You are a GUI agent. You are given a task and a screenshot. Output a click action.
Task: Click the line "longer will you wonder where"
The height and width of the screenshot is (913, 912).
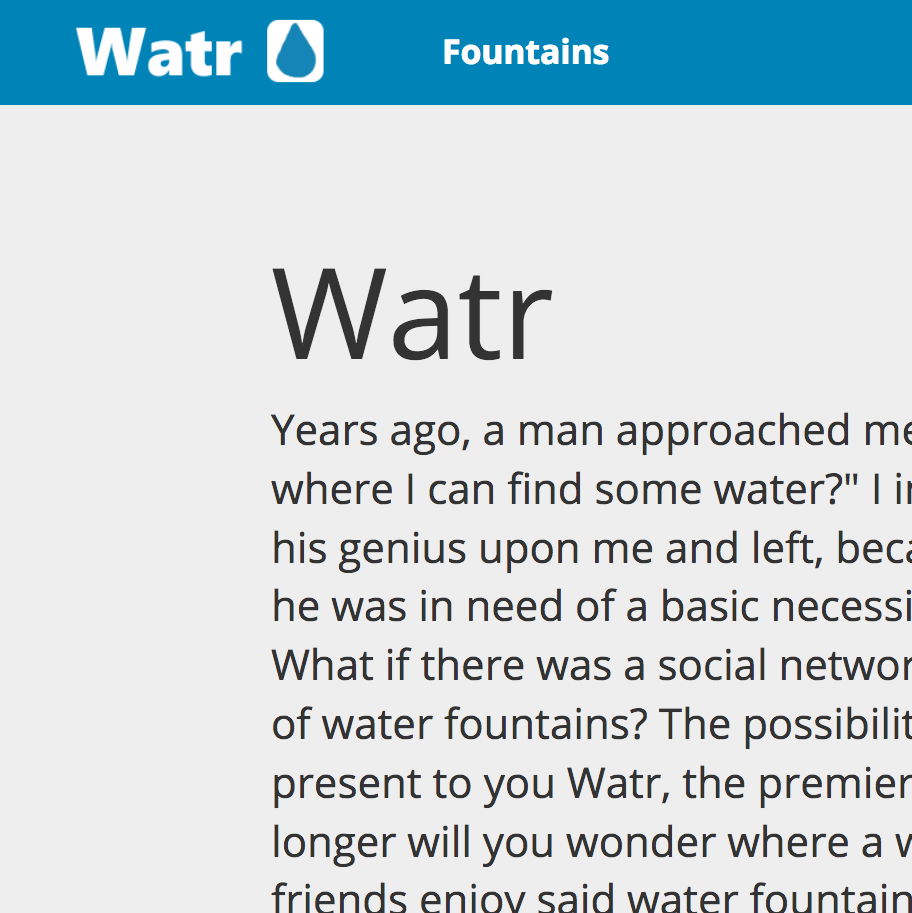590,843
